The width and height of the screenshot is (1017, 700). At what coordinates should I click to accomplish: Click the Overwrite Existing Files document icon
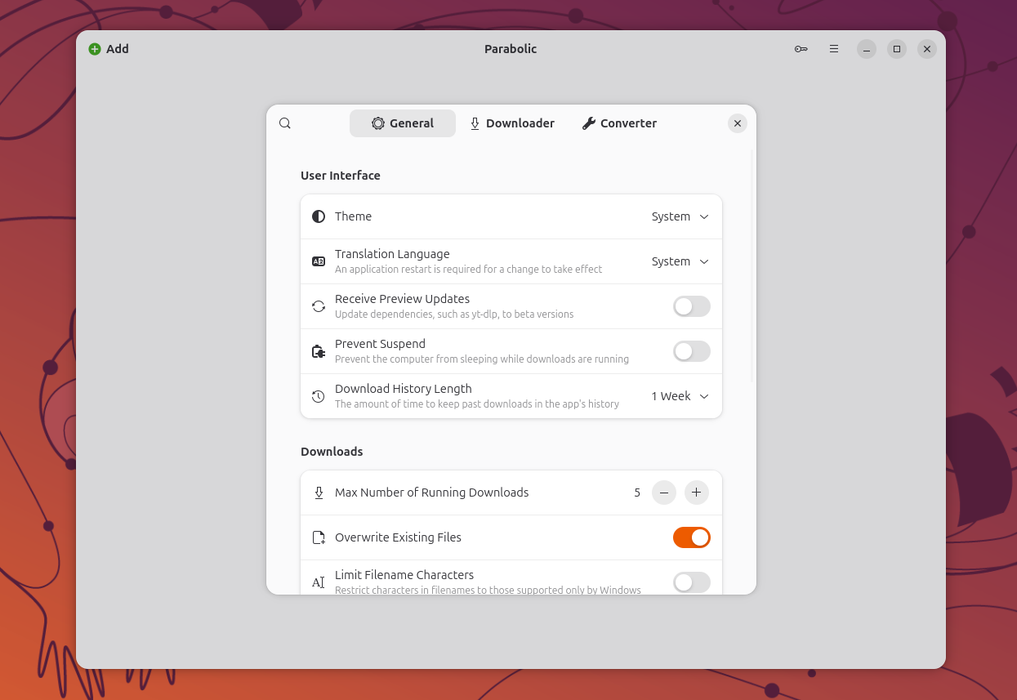click(318, 537)
